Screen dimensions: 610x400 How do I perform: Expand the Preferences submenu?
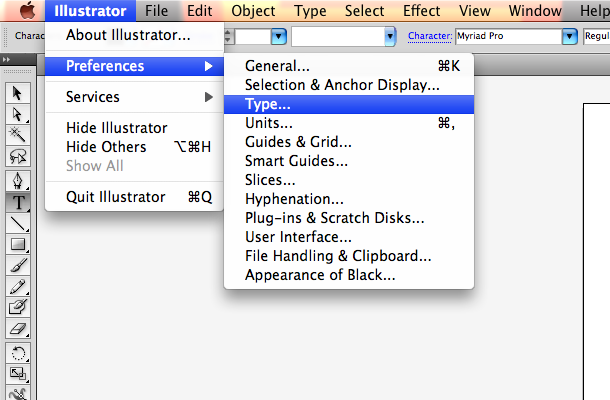(135, 66)
